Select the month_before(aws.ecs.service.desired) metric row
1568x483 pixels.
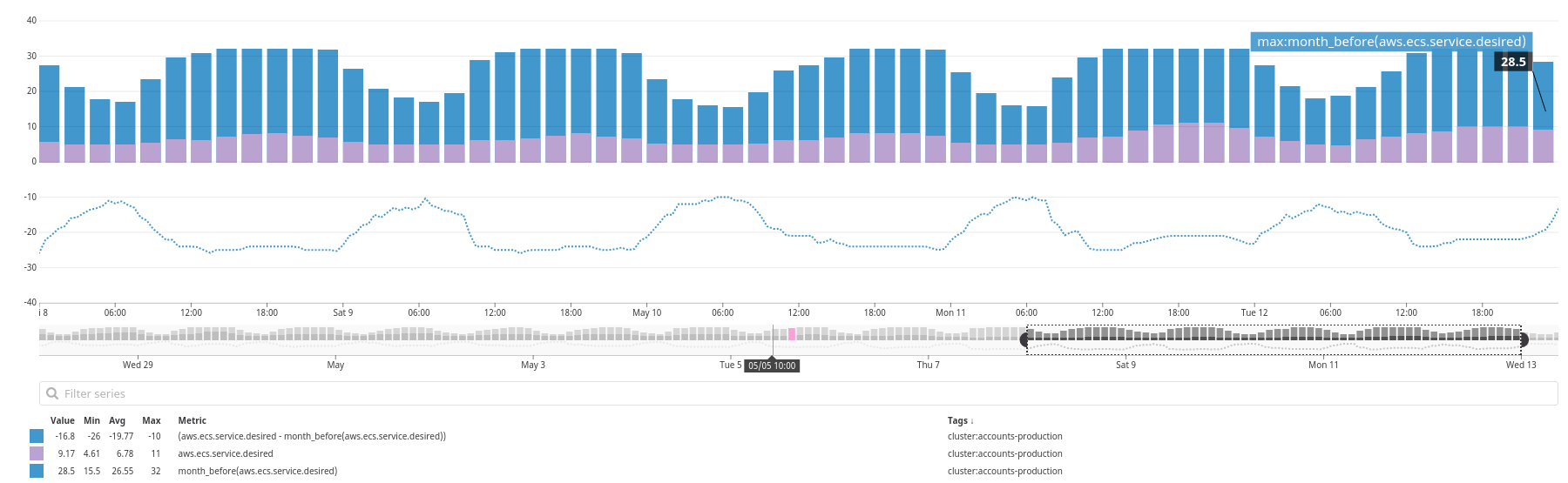pos(257,471)
